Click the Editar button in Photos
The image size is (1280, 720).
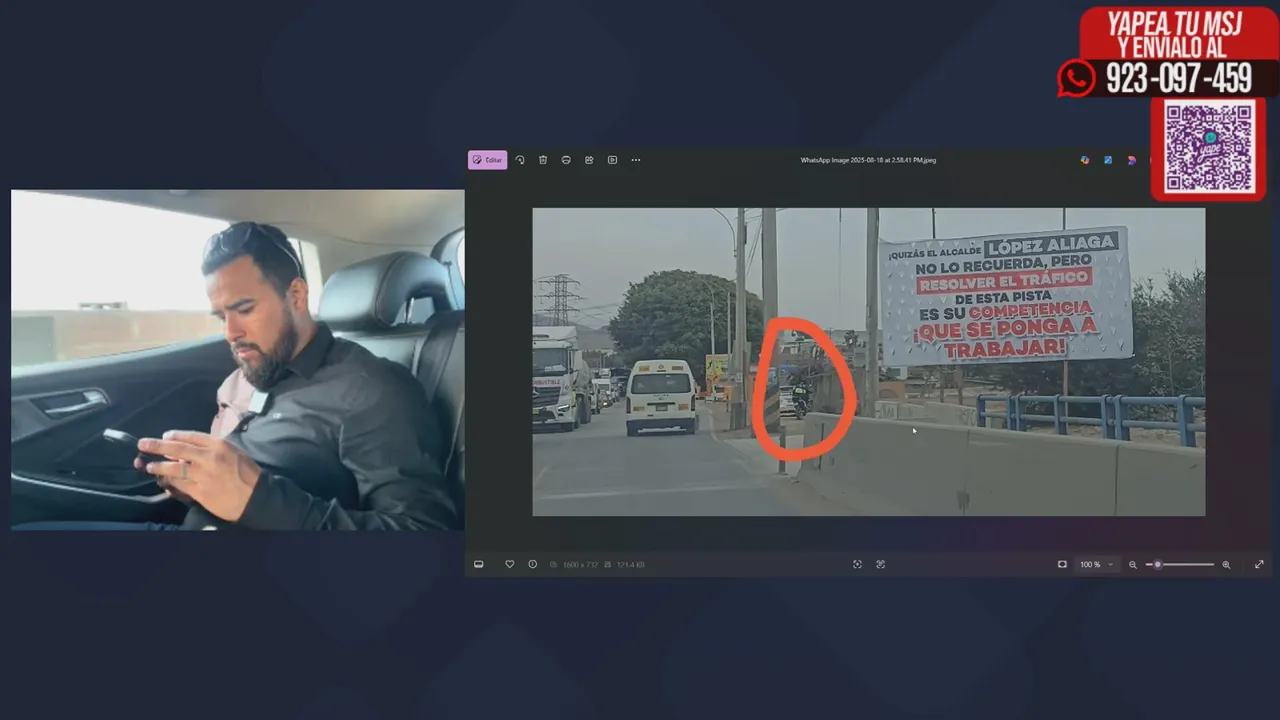click(x=487, y=160)
